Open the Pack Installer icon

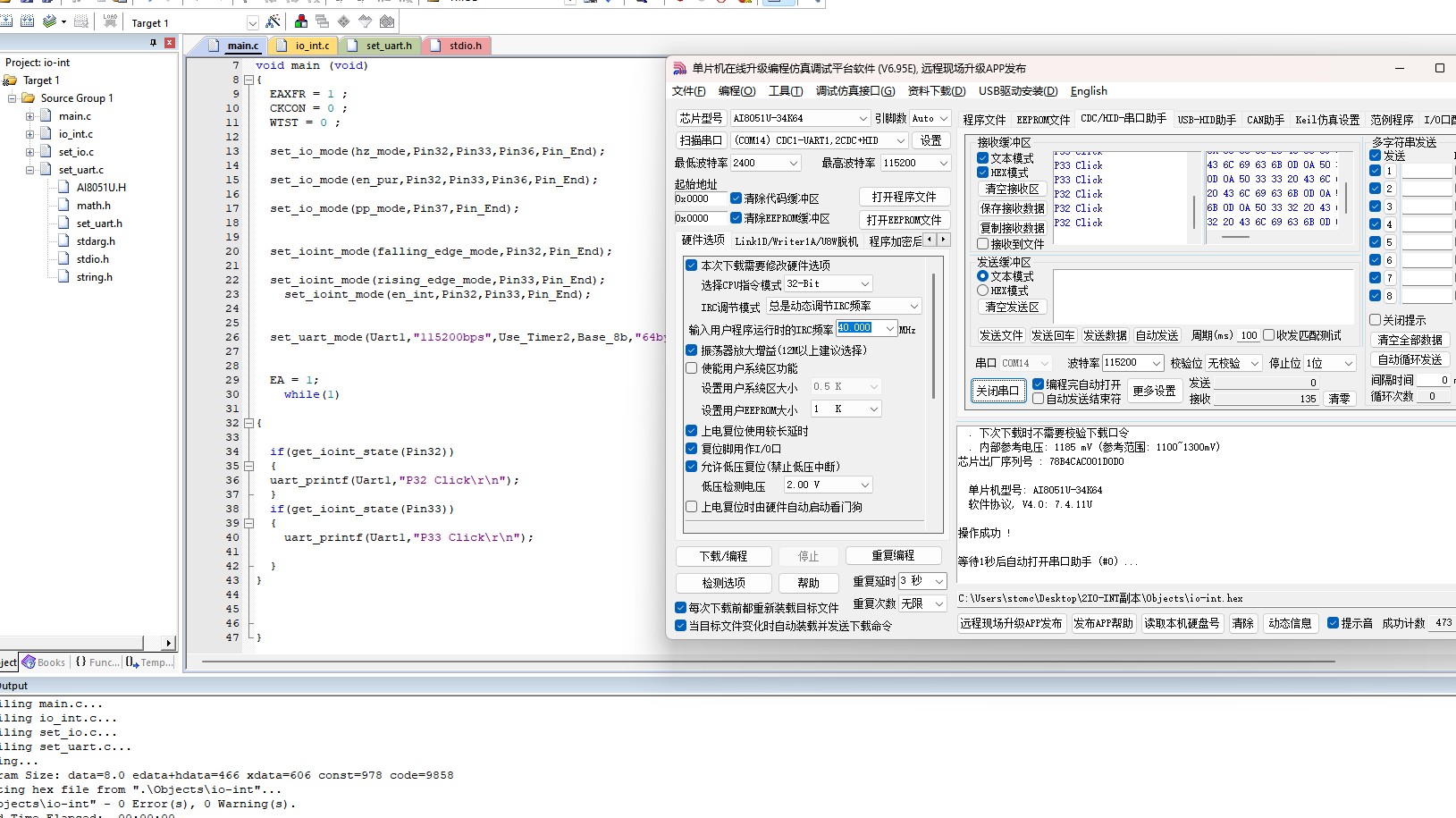[387, 21]
